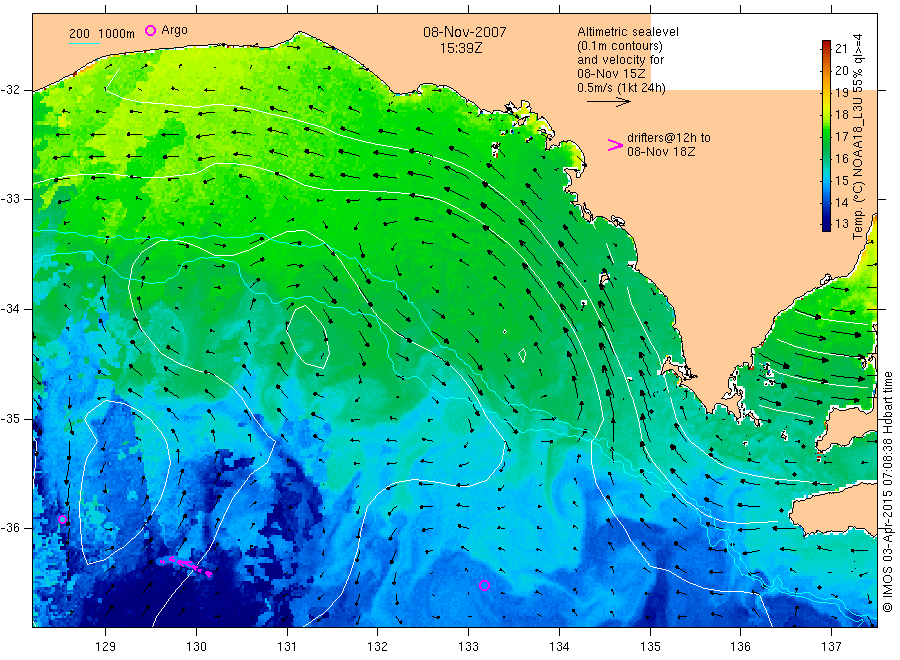Click the longitude axis label 129
The image size is (900, 660).
[x=106, y=647]
